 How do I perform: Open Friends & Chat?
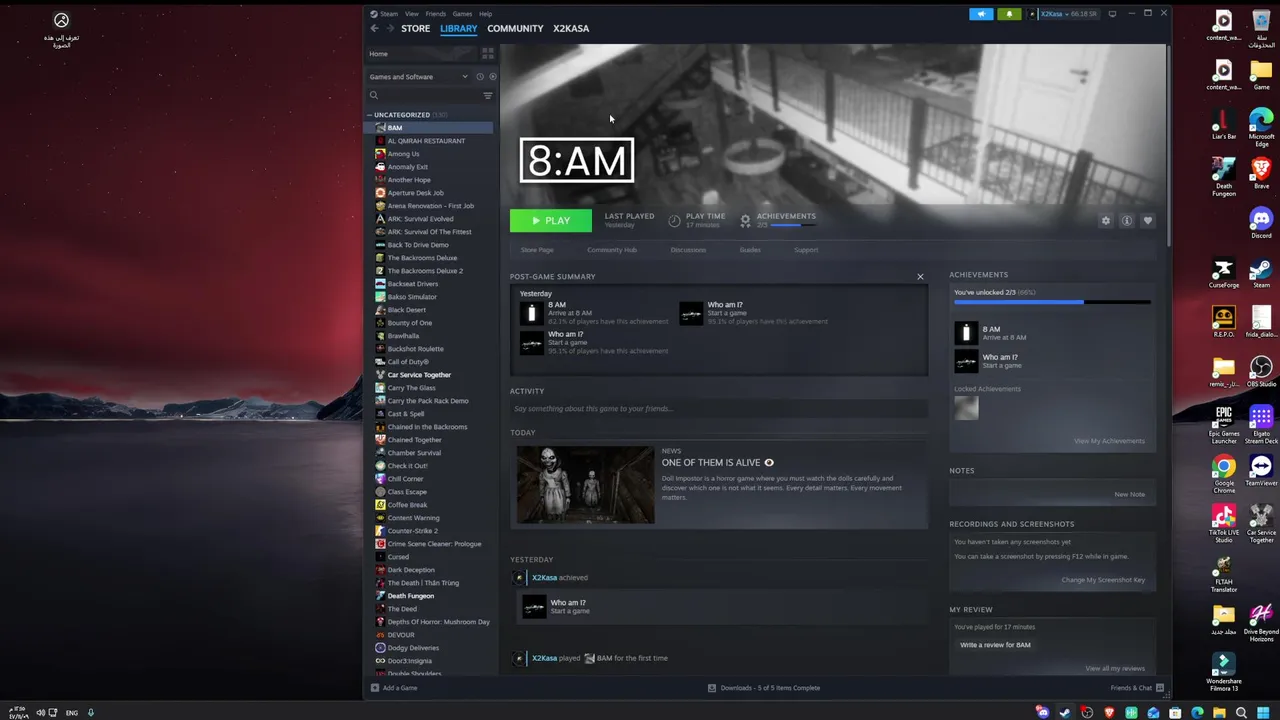pyautogui.click(x=1136, y=688)
